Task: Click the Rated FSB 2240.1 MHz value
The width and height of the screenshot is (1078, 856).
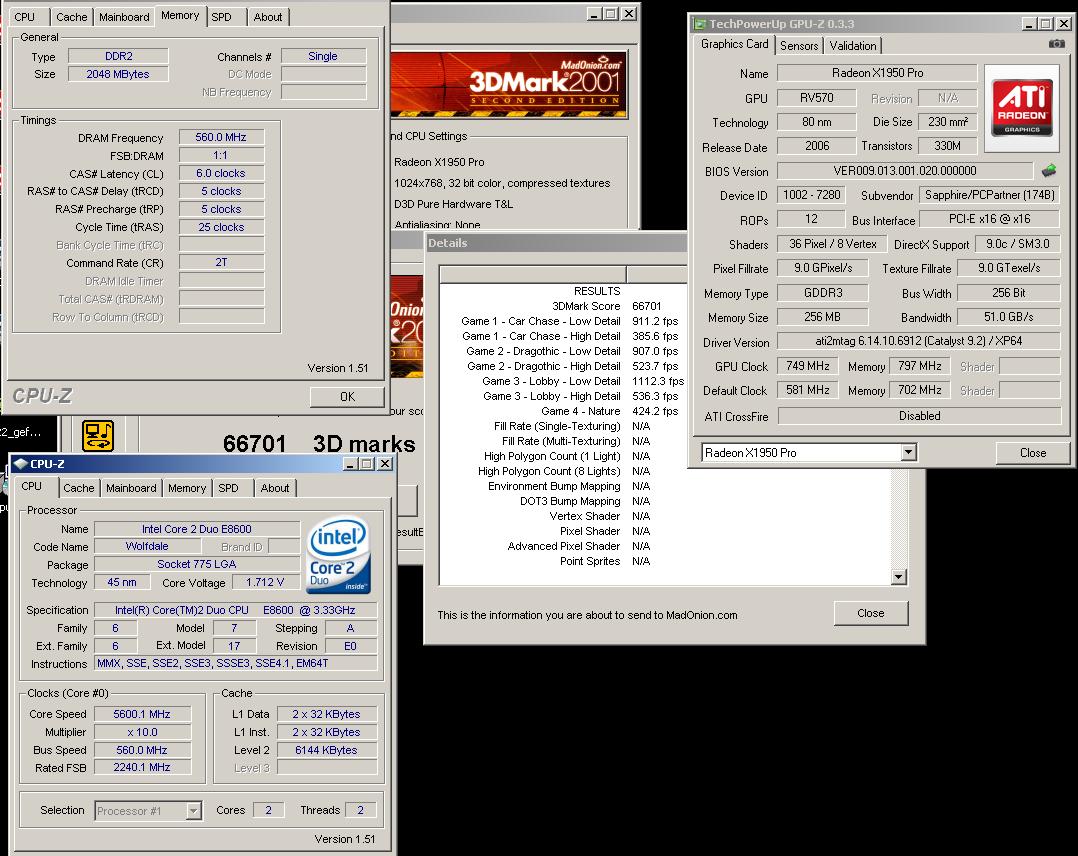Action: click(142, 767)
